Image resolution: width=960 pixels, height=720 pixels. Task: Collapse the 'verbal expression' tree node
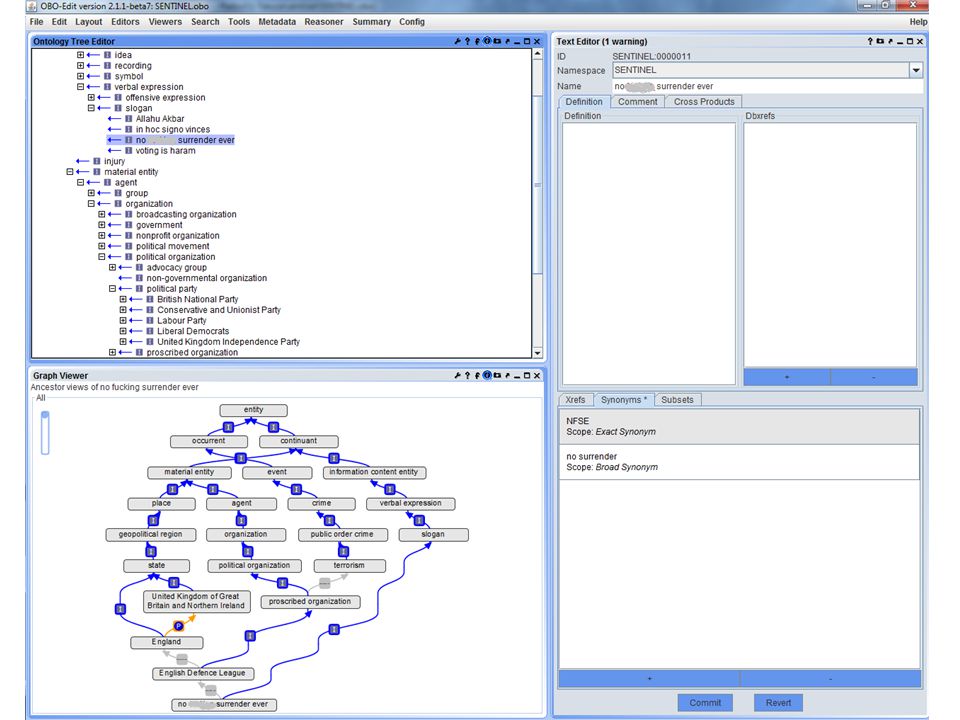[x=80, y=87]
